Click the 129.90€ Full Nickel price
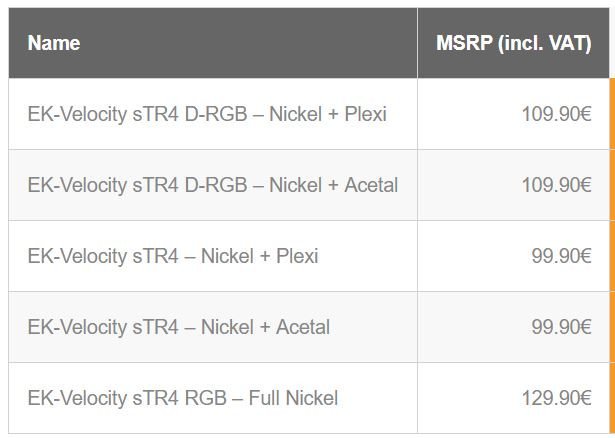Image resolution: width=615 pixels, height=438 pixels. pos(556,398)
